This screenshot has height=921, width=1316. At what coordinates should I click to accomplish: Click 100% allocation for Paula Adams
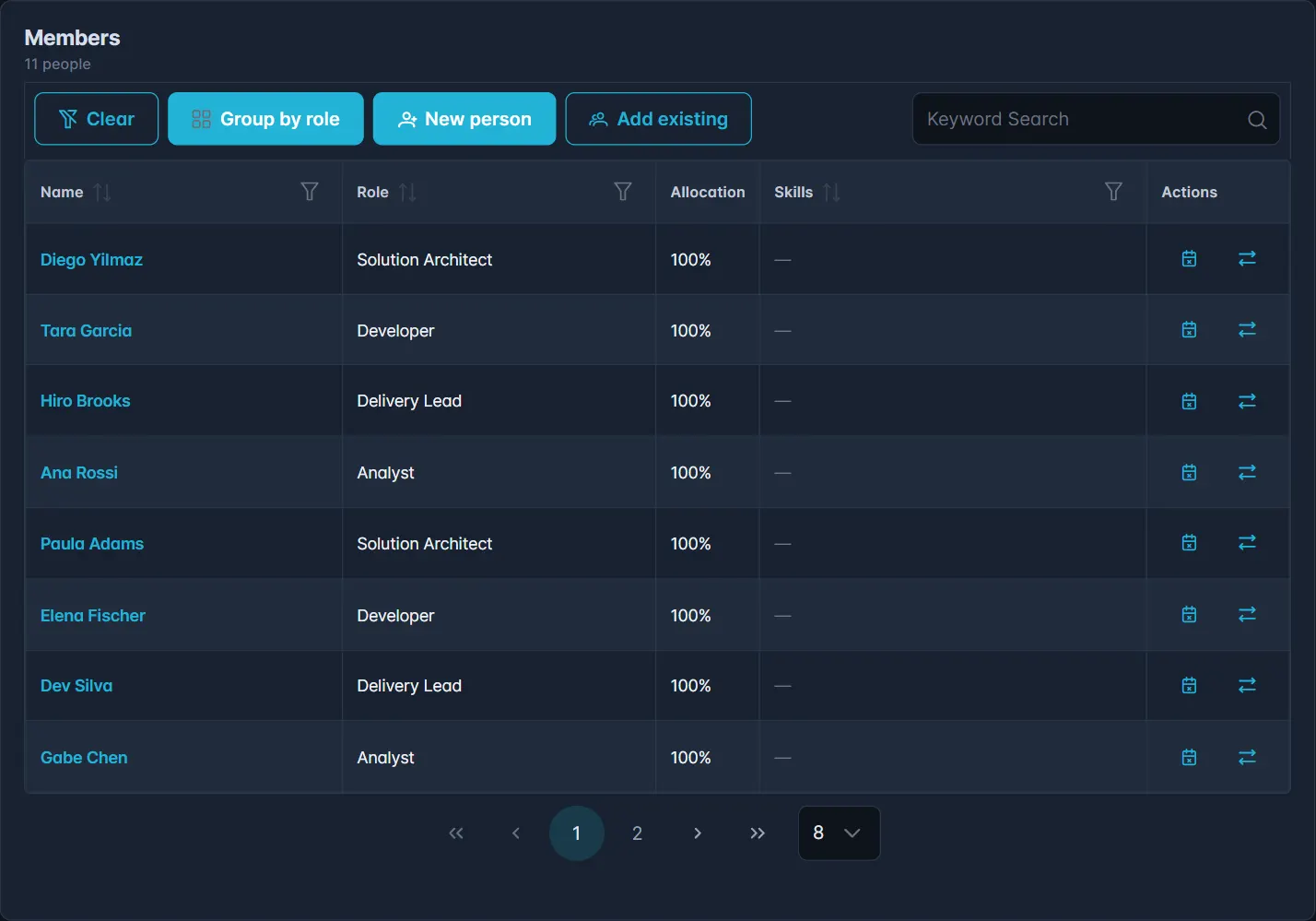(690, 544)
